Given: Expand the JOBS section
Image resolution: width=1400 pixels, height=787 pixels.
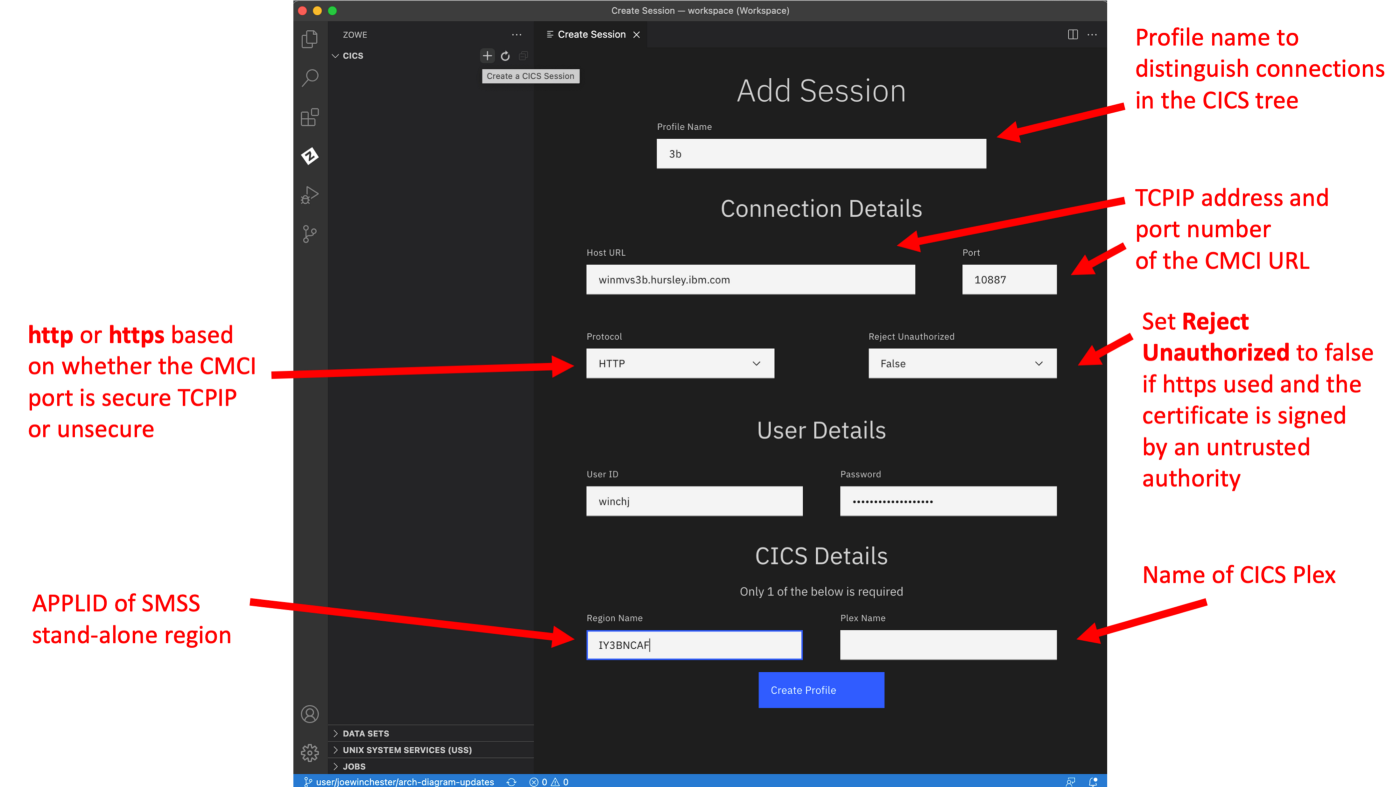Looking at the screenshot, I should point(431,766).
